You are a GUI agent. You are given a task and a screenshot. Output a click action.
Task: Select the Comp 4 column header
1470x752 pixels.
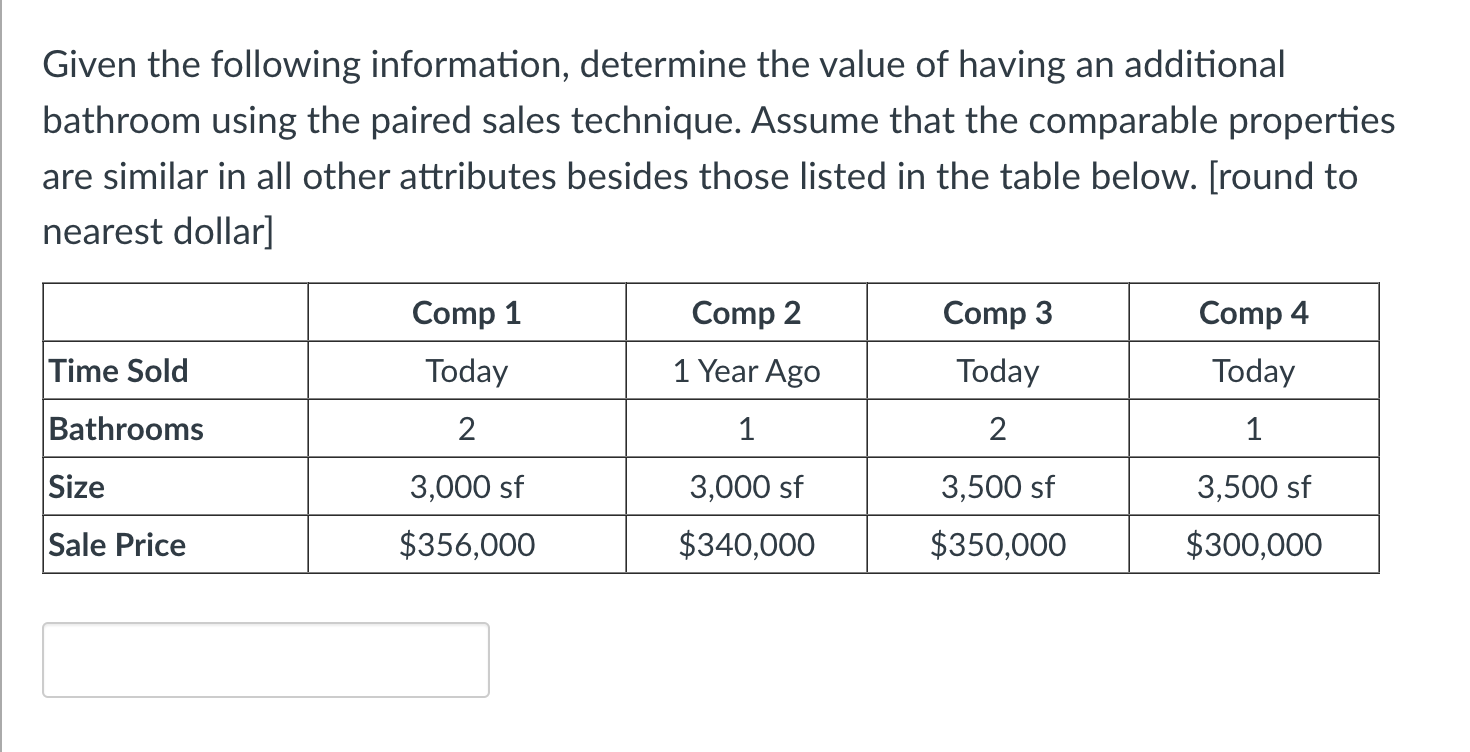(1253, 312)
